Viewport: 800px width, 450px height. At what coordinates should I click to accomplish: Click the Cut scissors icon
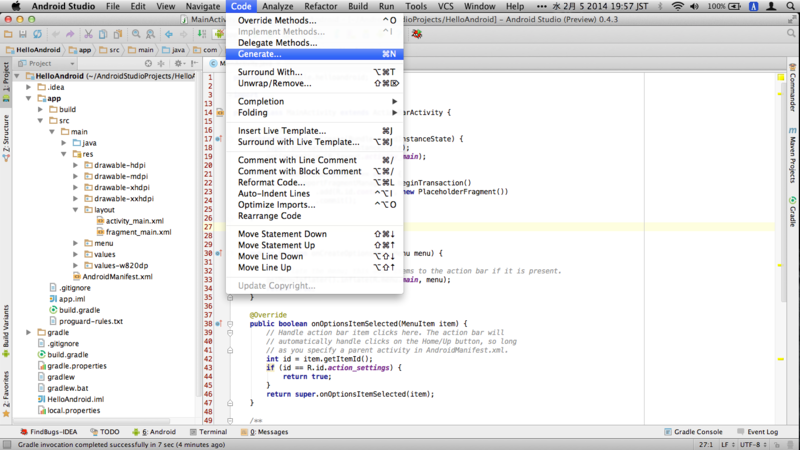pyautogui.click(x=88, y=34)
